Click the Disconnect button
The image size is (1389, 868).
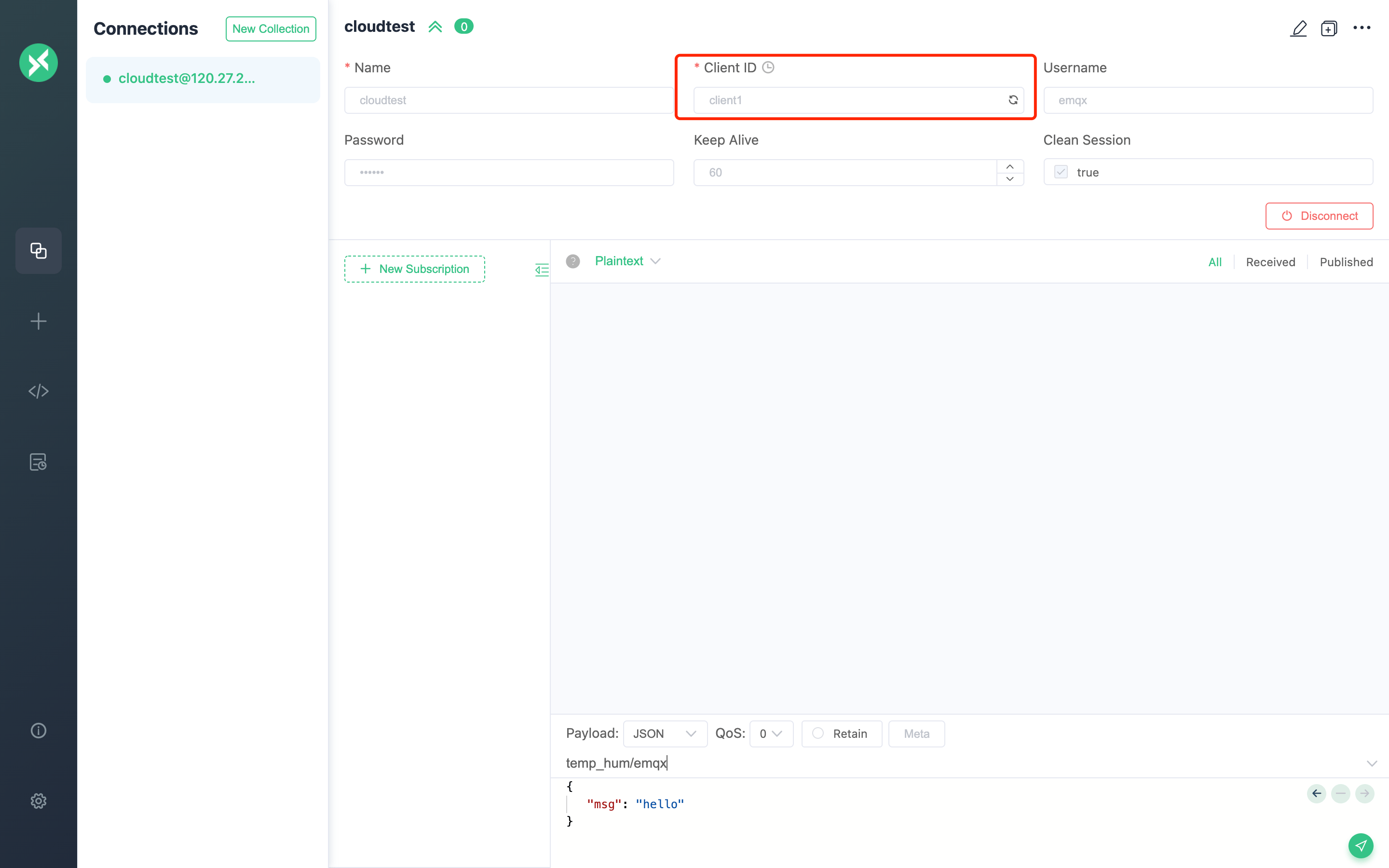coord(1319,216)
